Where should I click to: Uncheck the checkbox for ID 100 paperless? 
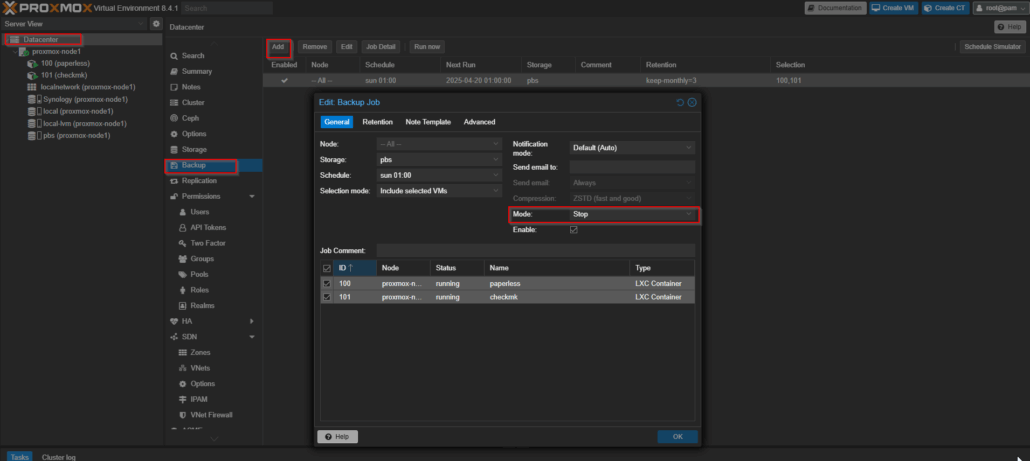tap(326, 284)
